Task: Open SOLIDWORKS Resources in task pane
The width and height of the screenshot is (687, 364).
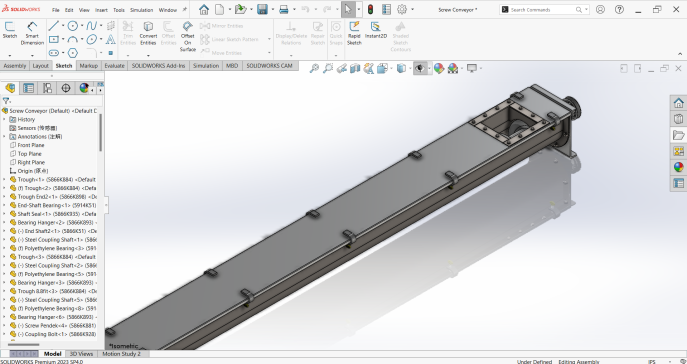Action: pos(679,103)
